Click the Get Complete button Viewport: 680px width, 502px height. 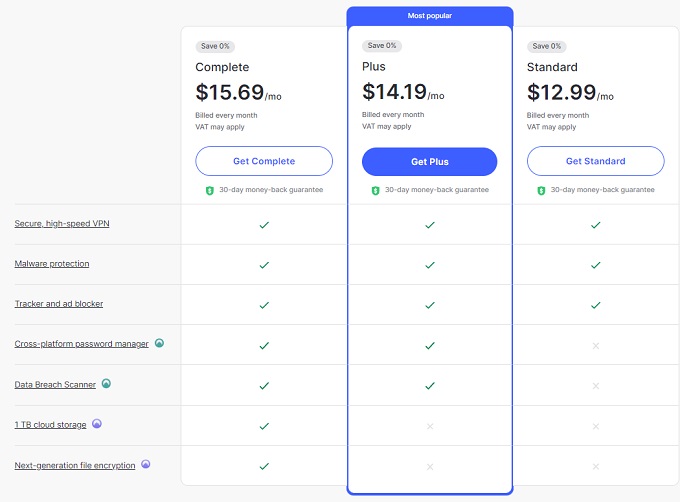click(x=264, y=161)
